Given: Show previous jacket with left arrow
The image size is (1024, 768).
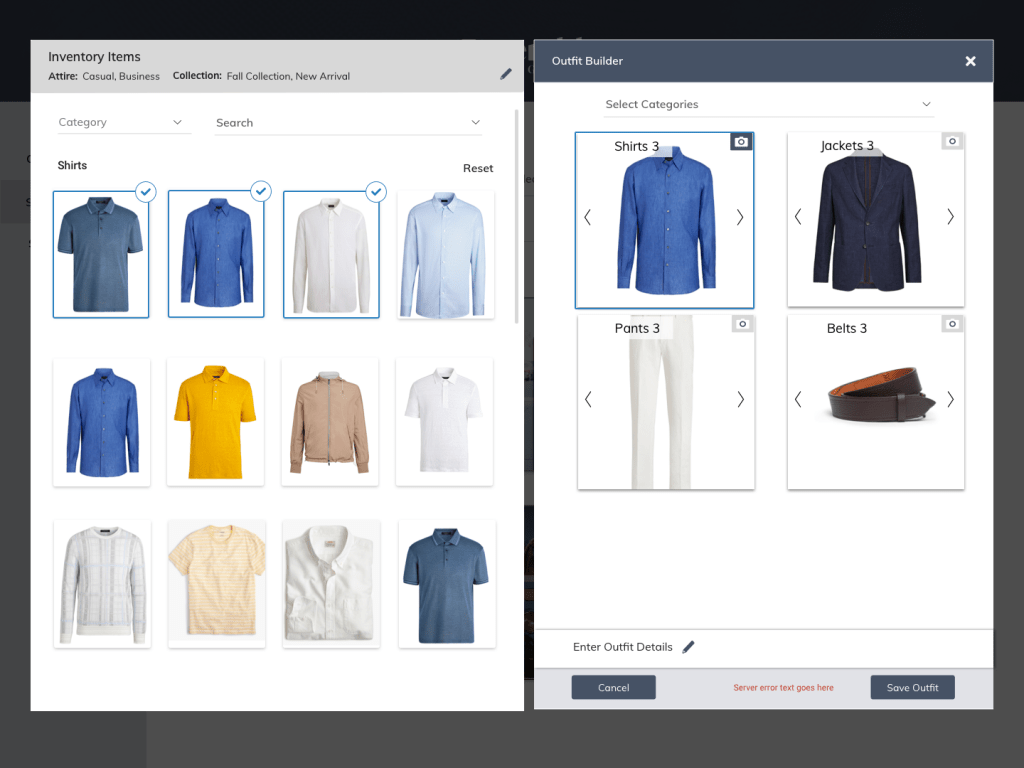Looking at the screenshot, I should coord(798,217).
